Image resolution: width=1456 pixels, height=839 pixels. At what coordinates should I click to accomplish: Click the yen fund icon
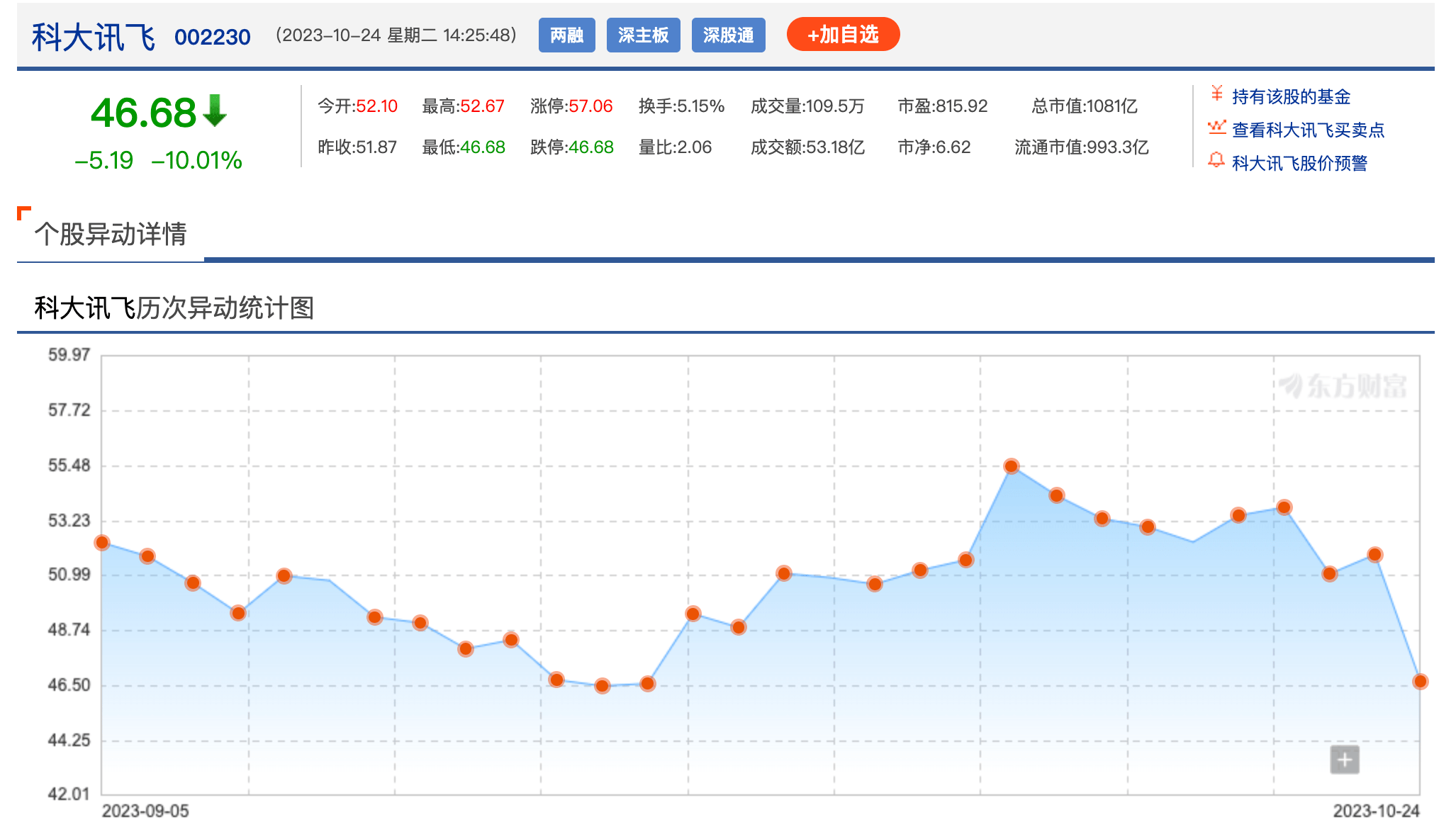tap(1216, 94)
